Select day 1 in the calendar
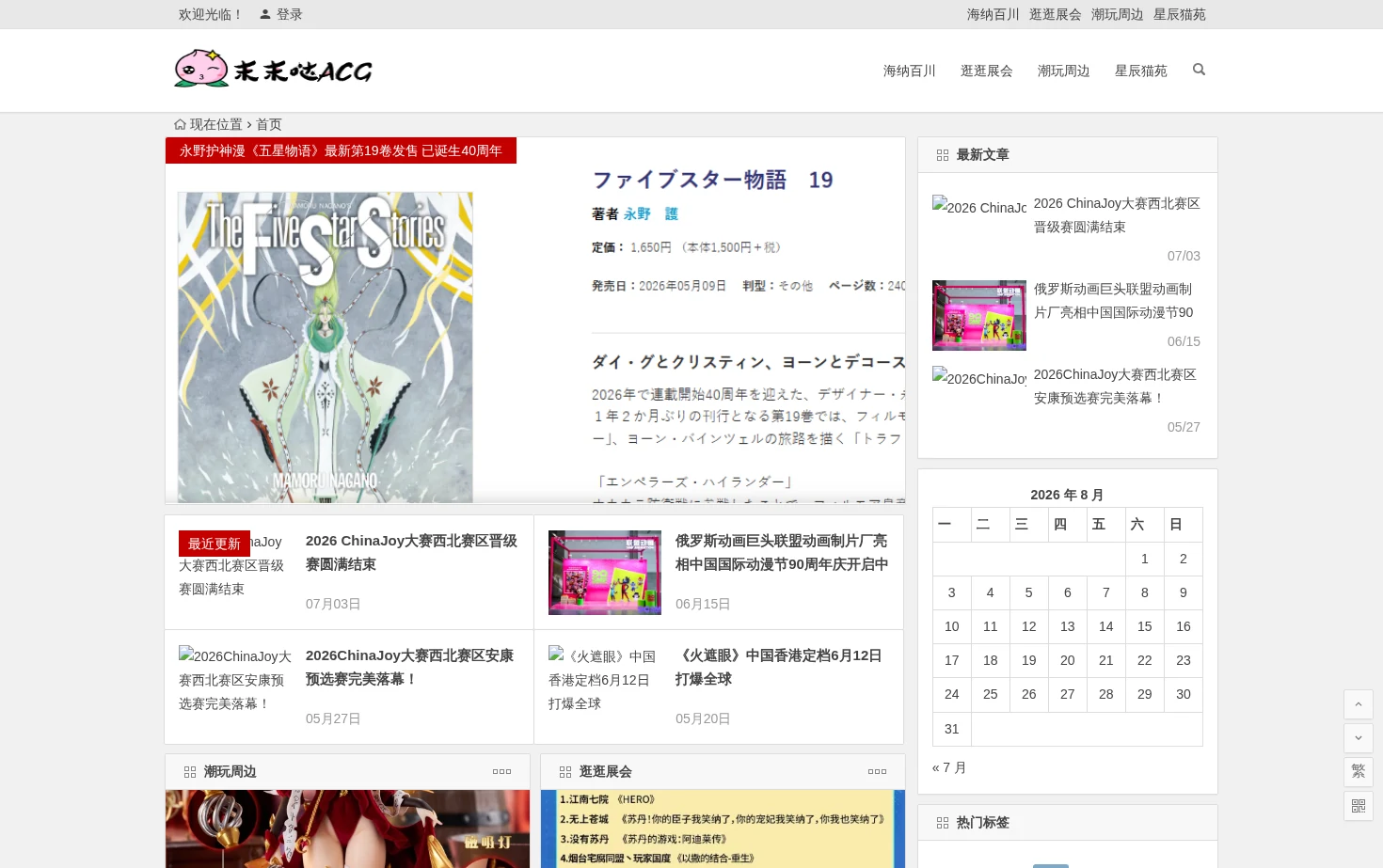Image resolution: width=1383 pixels, height=868 pixels. pyautogui.click(x=1145, y=559)
